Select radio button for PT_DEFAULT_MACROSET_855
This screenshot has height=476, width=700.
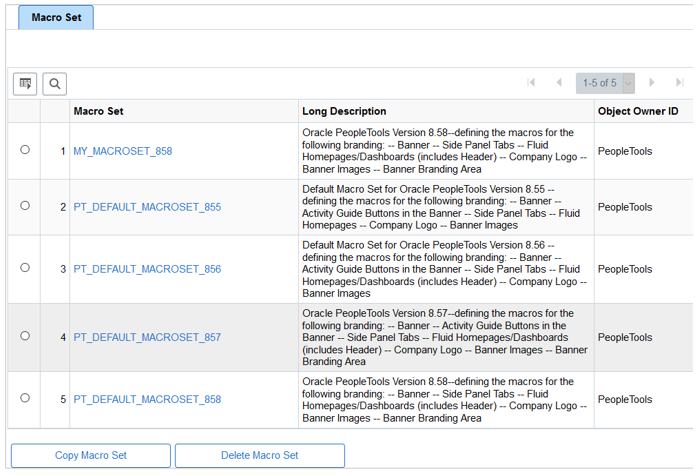pyautogui.click(x=25, y=206)
